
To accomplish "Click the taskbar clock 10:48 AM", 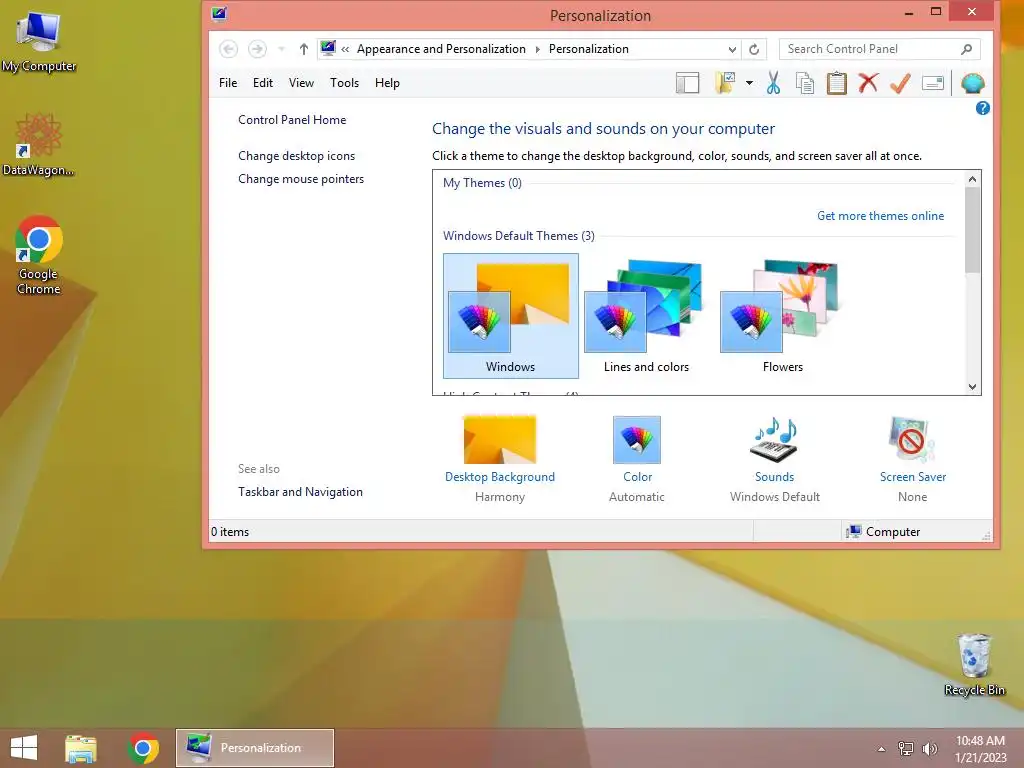I will 980,741.
